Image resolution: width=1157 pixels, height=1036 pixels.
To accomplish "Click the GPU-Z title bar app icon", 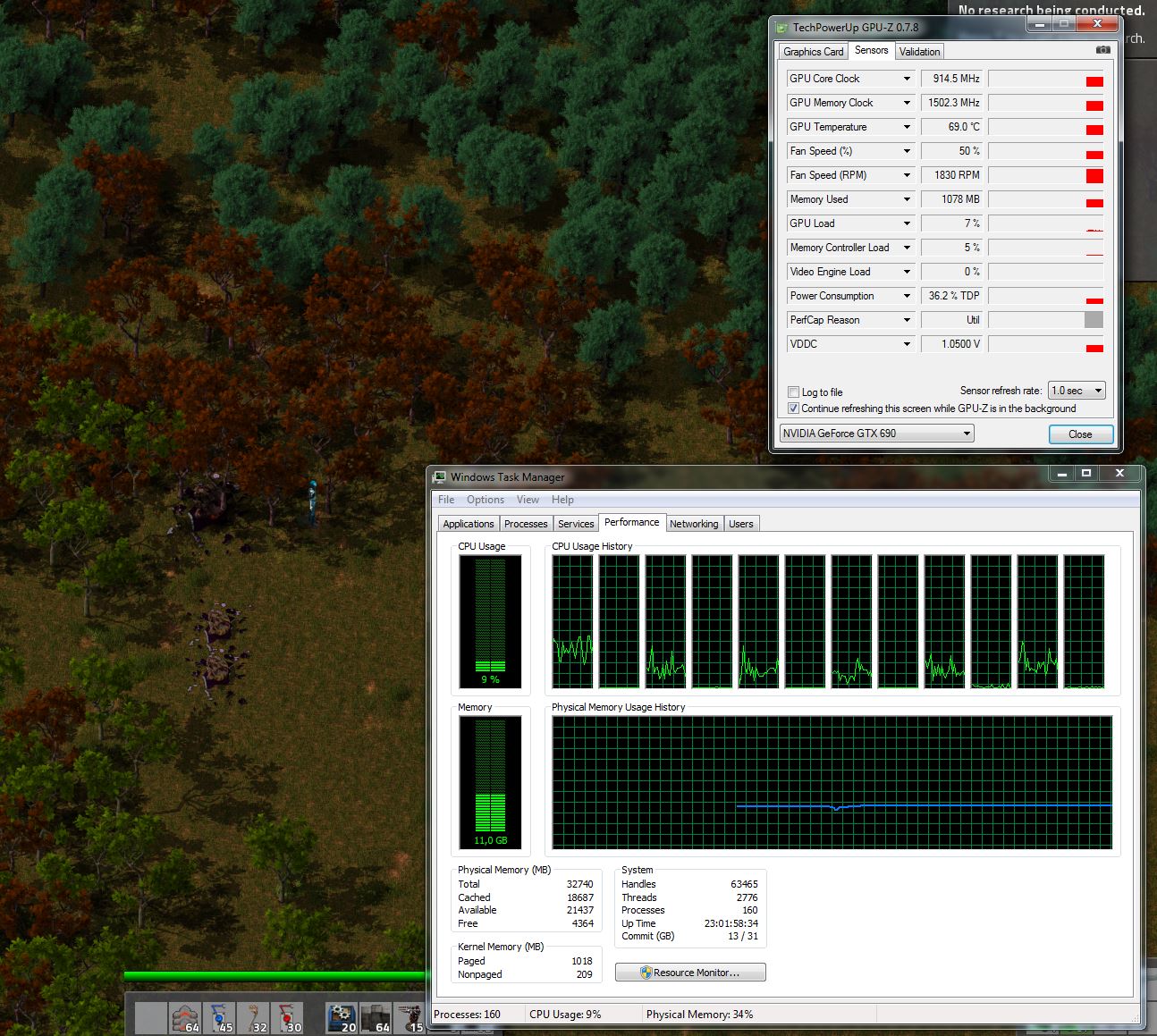I will point(782,28).
